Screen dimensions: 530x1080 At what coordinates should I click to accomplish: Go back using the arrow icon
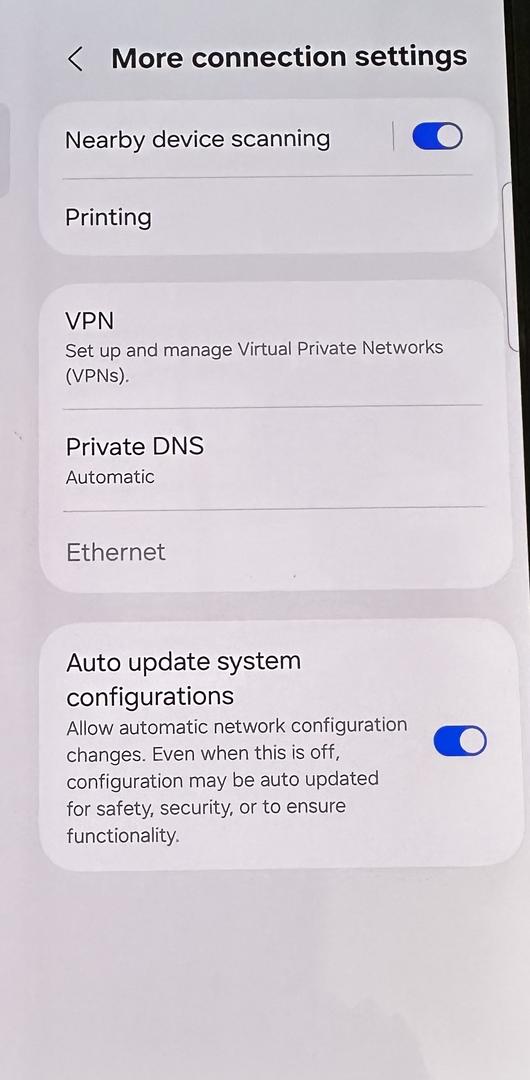tap(76, 59)
